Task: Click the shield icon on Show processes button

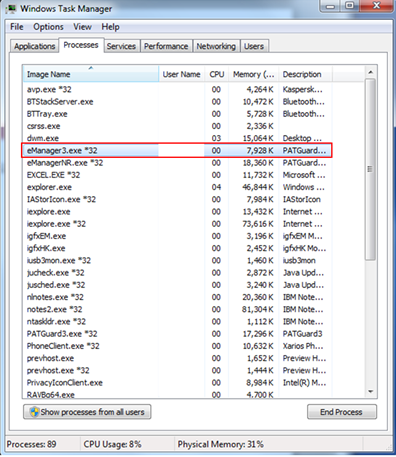Action: [x=34, y=412]
